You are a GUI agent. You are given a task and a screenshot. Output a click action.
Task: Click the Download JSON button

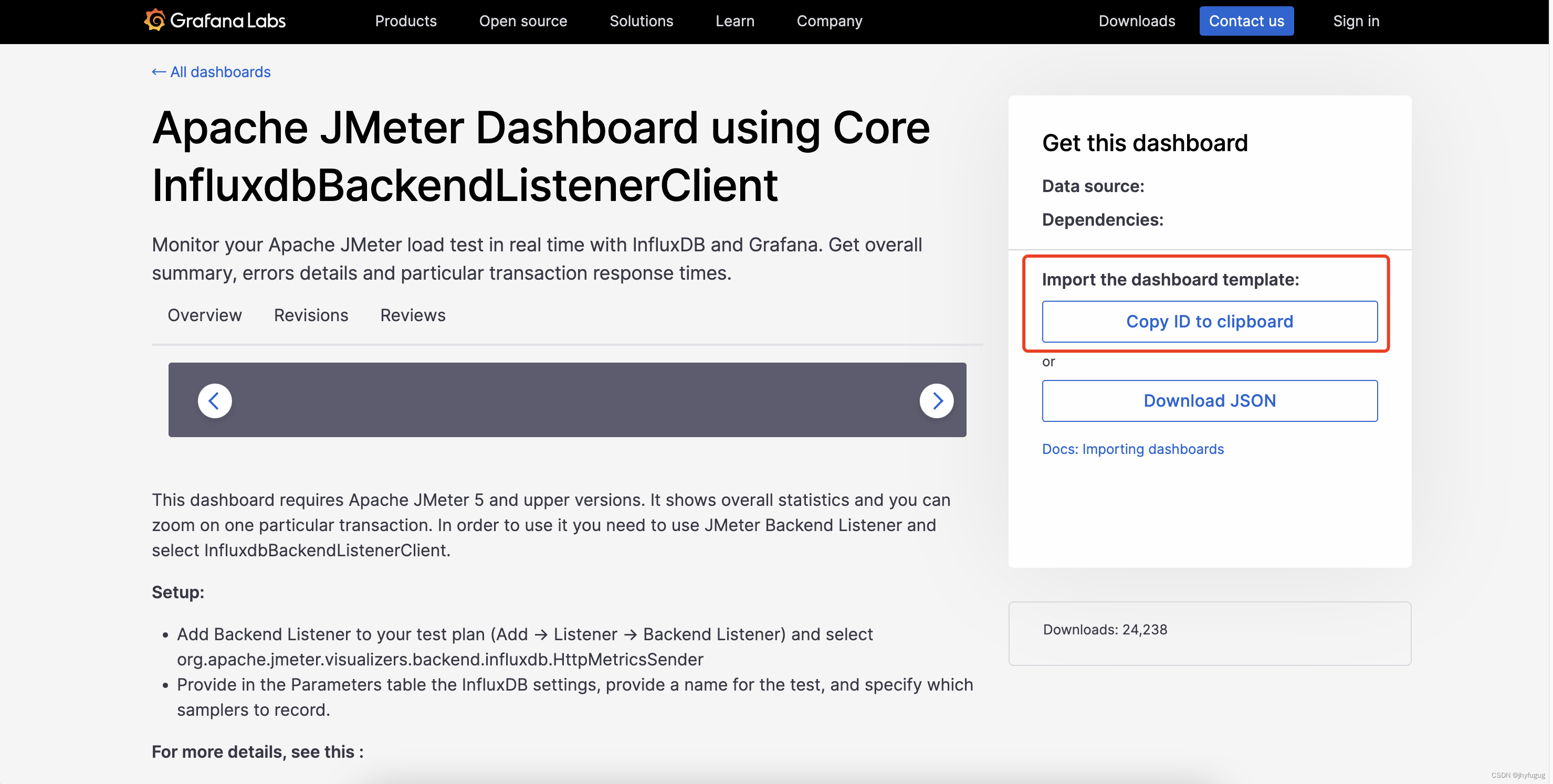coord(1209,401)
